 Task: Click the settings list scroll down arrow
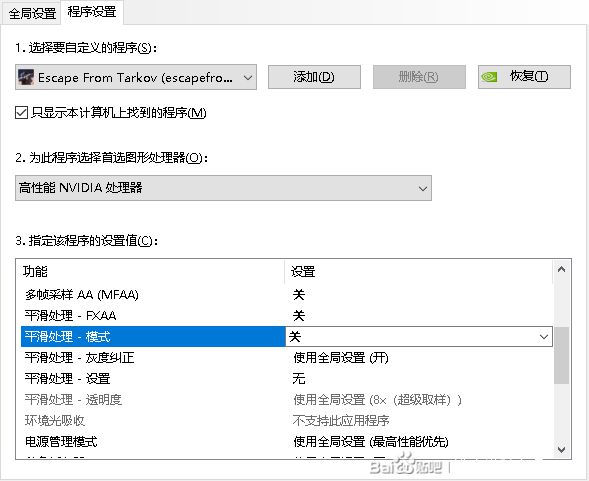[562, 449]
